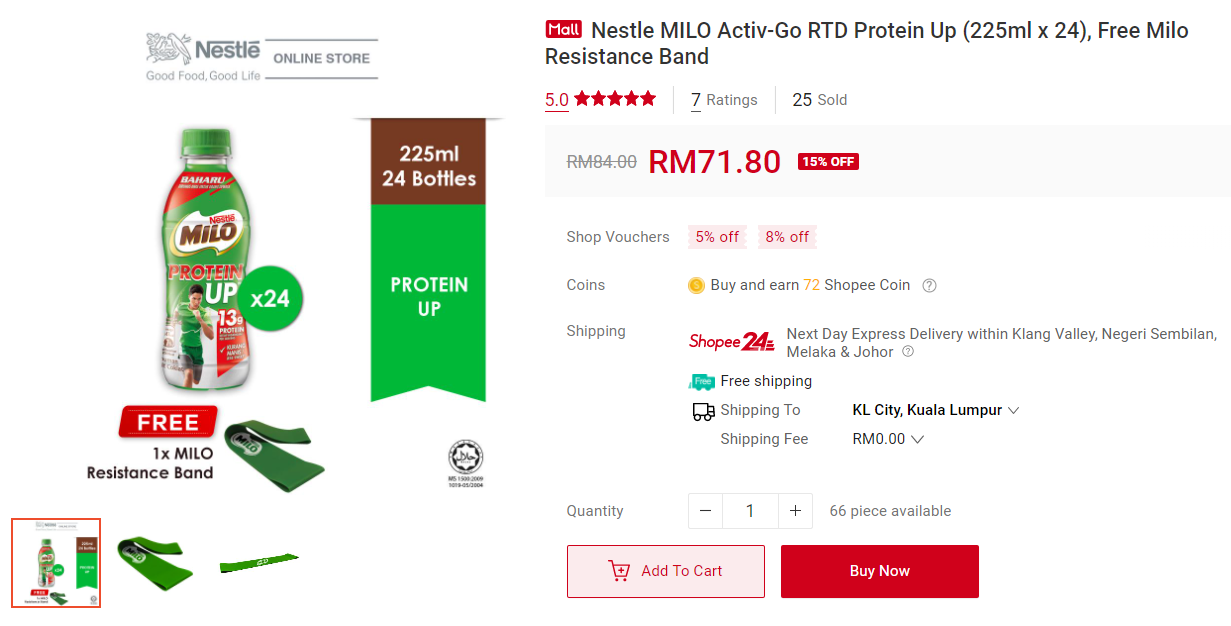Click the Buy Now button

click(x=879, y=571)
